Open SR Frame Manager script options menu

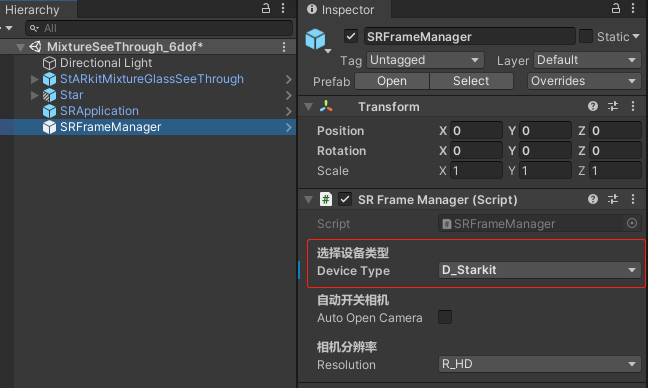(x=633, y=200)
